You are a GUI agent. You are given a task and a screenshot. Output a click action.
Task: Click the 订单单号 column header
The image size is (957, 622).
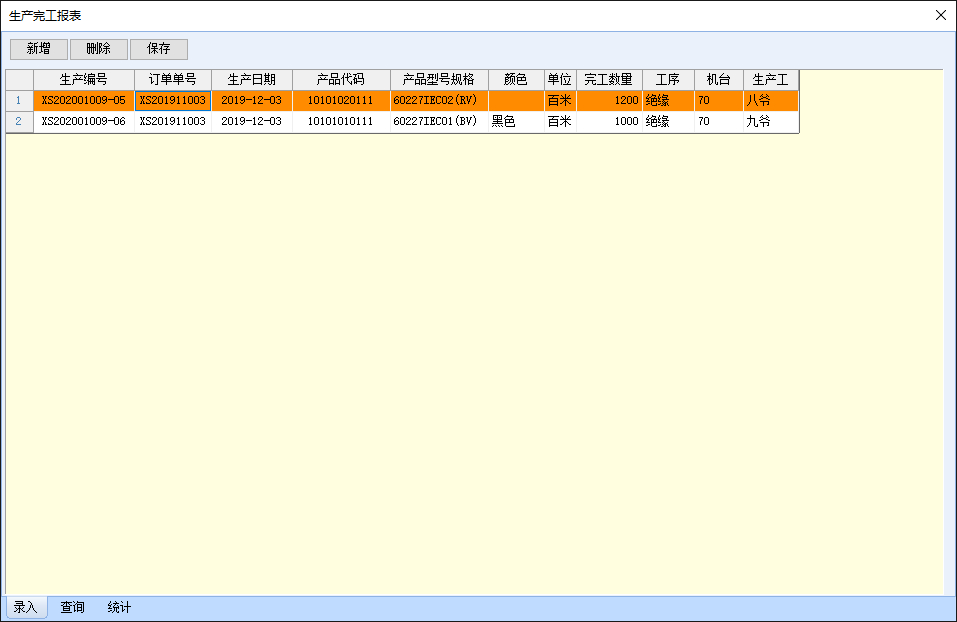click(x=172, y=80)
